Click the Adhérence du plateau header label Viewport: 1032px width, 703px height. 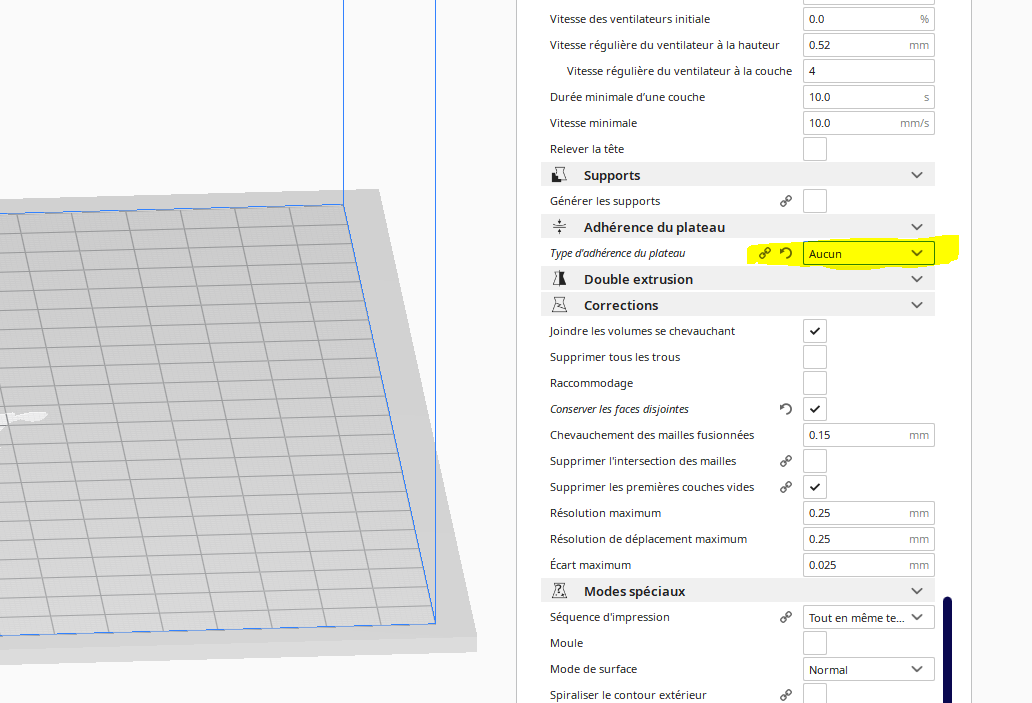tap(654, 227)
